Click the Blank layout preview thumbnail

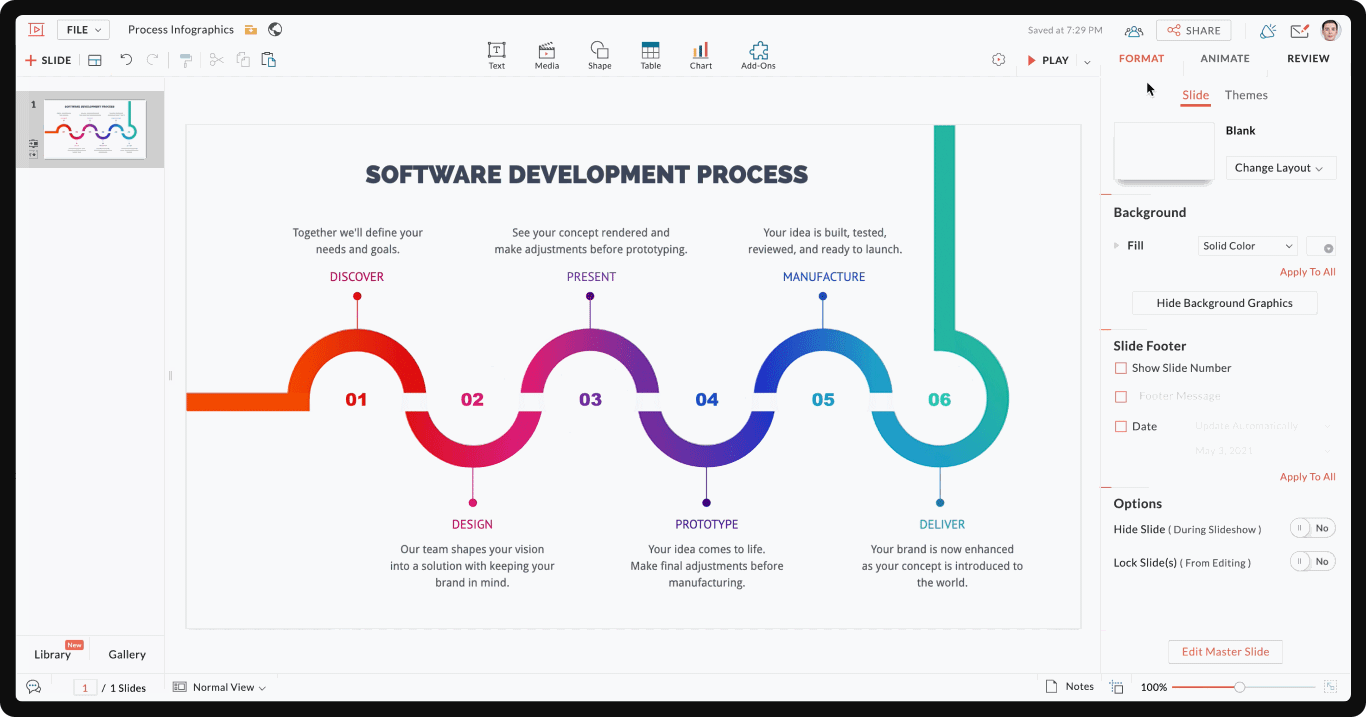click(x=1164, y=152)
